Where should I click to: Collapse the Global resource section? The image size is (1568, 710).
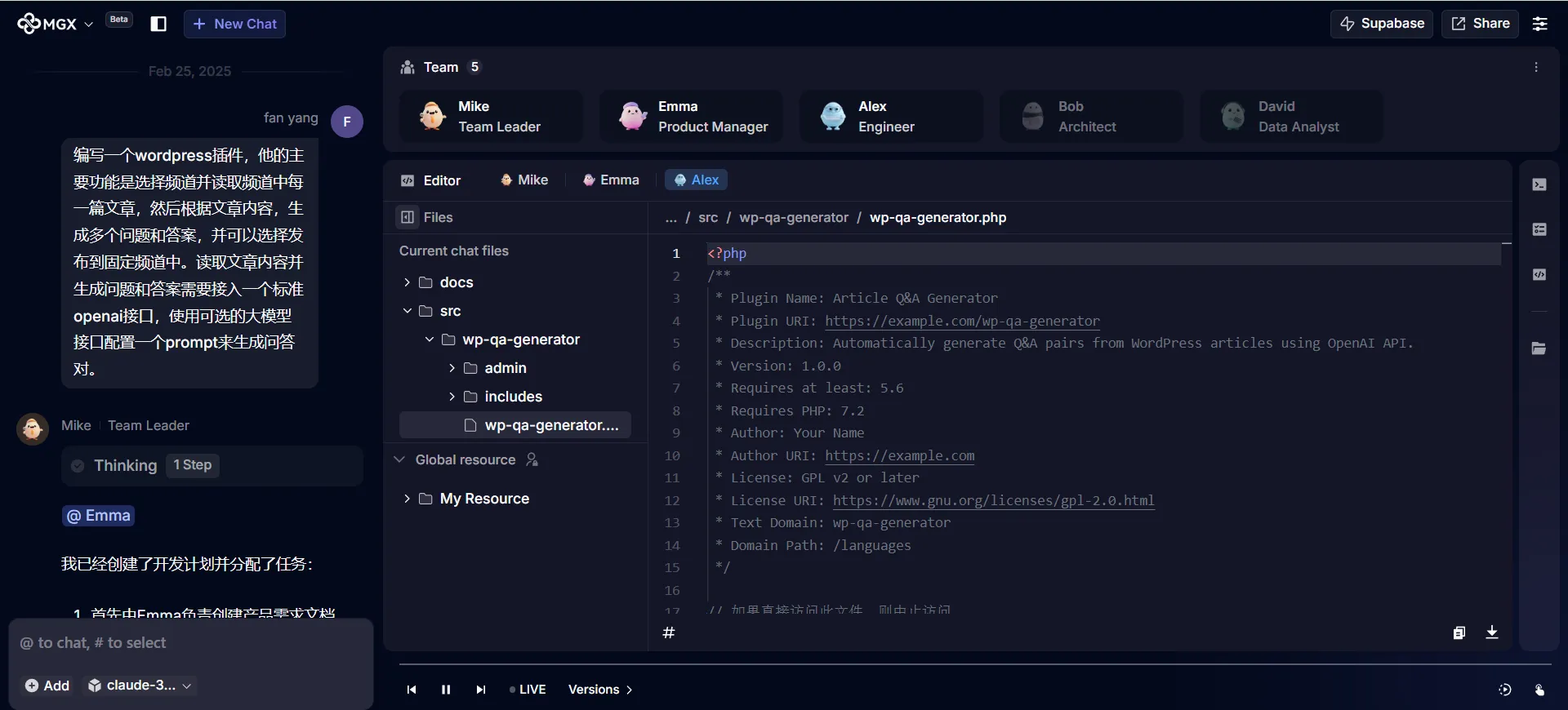[399, 459]
